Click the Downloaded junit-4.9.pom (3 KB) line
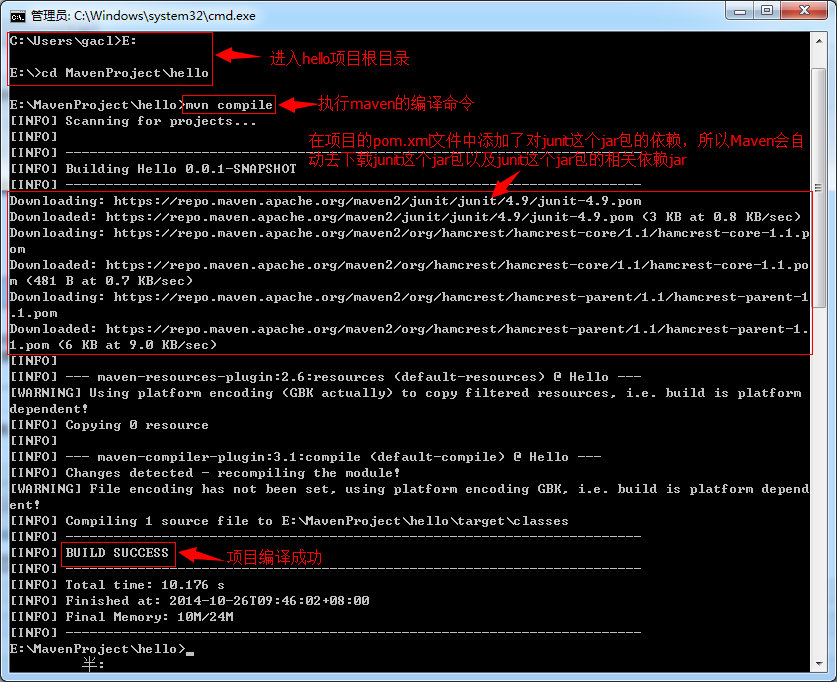The height and width of the screenshot is (682, 837). tap(405, 217)
